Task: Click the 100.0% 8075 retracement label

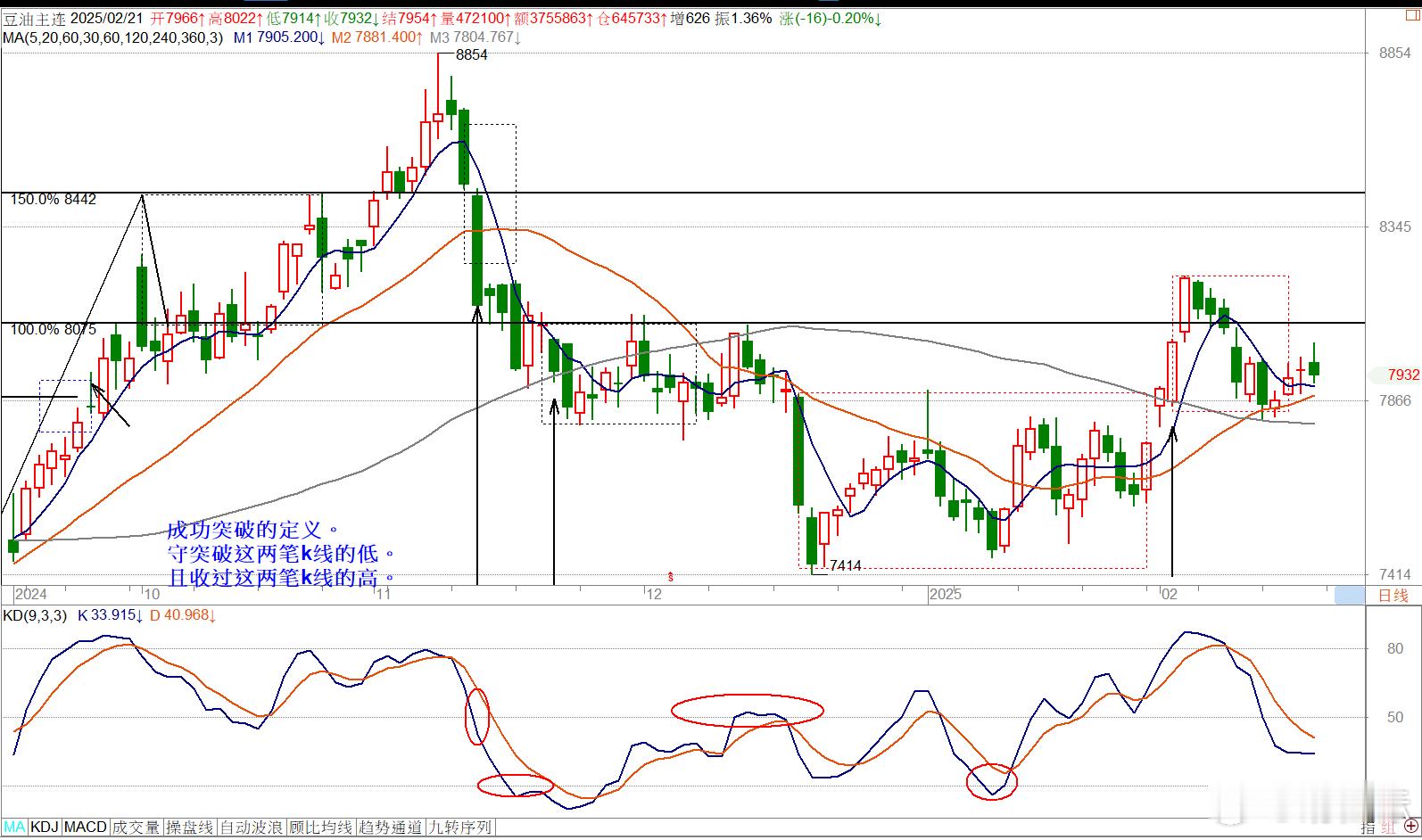Action: coord(53,330)
